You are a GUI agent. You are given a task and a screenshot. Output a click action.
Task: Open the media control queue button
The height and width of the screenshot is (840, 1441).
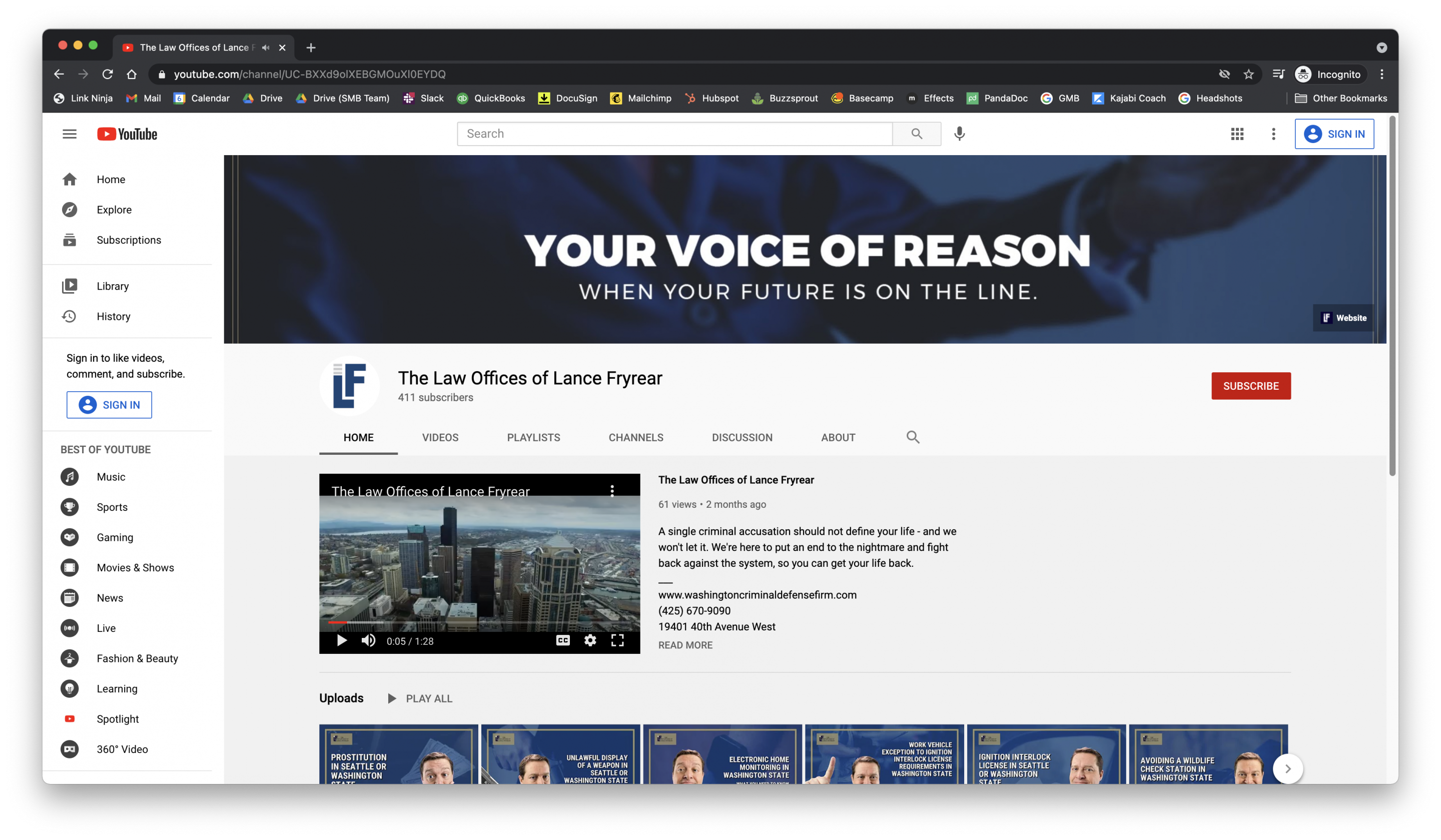1278,75
